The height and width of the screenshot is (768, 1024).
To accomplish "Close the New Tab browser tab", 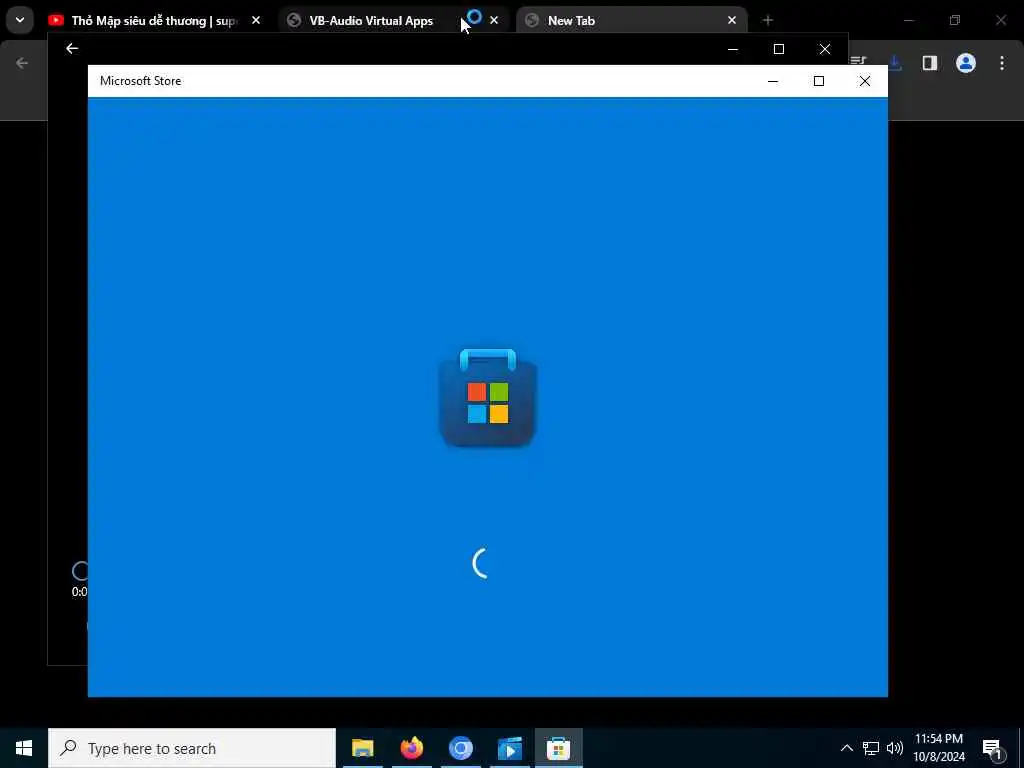I will (731, 20).
